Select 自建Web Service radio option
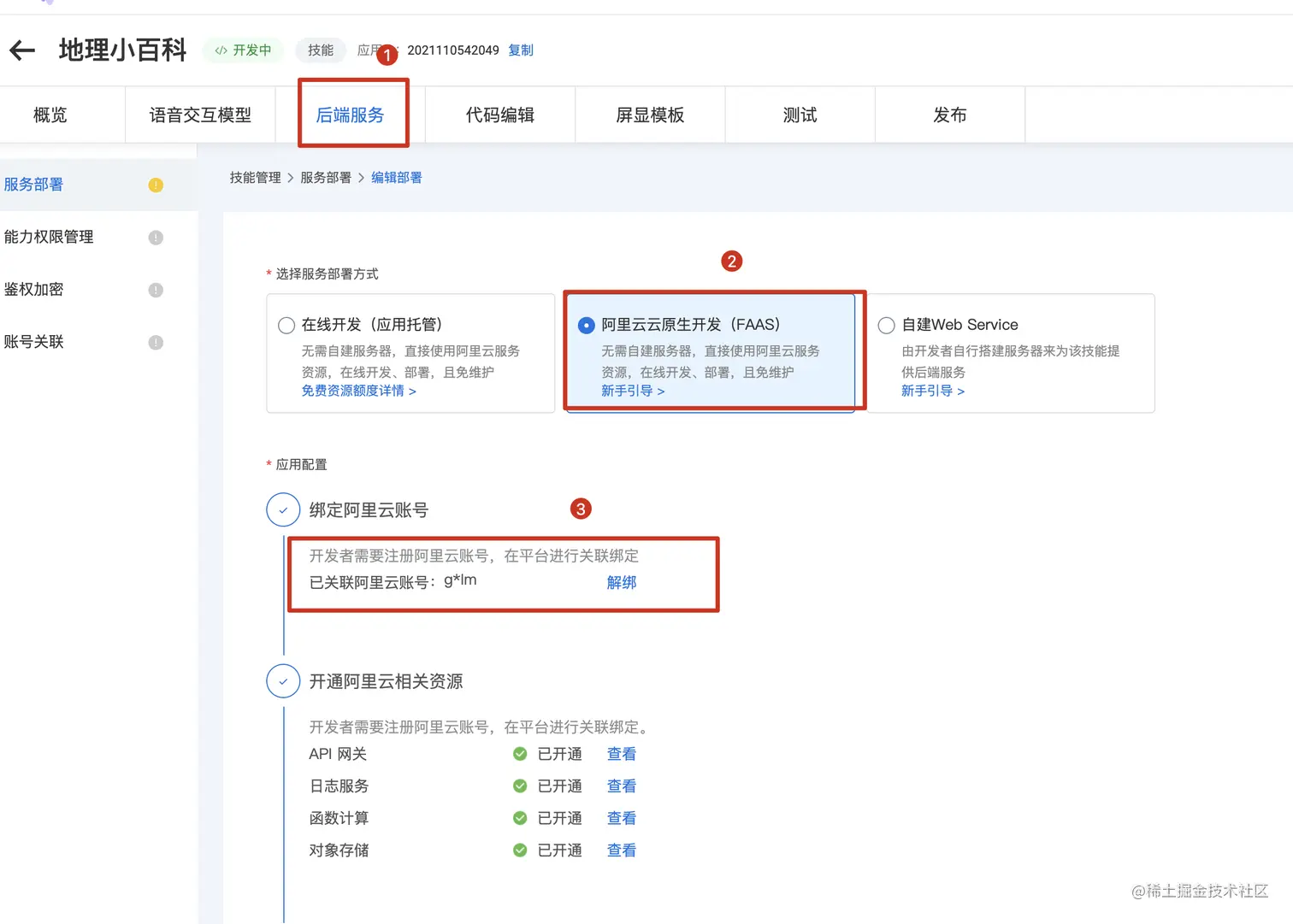Image resolution: width=1293 pixels, height=924 pixels. (x=887, y=326)
